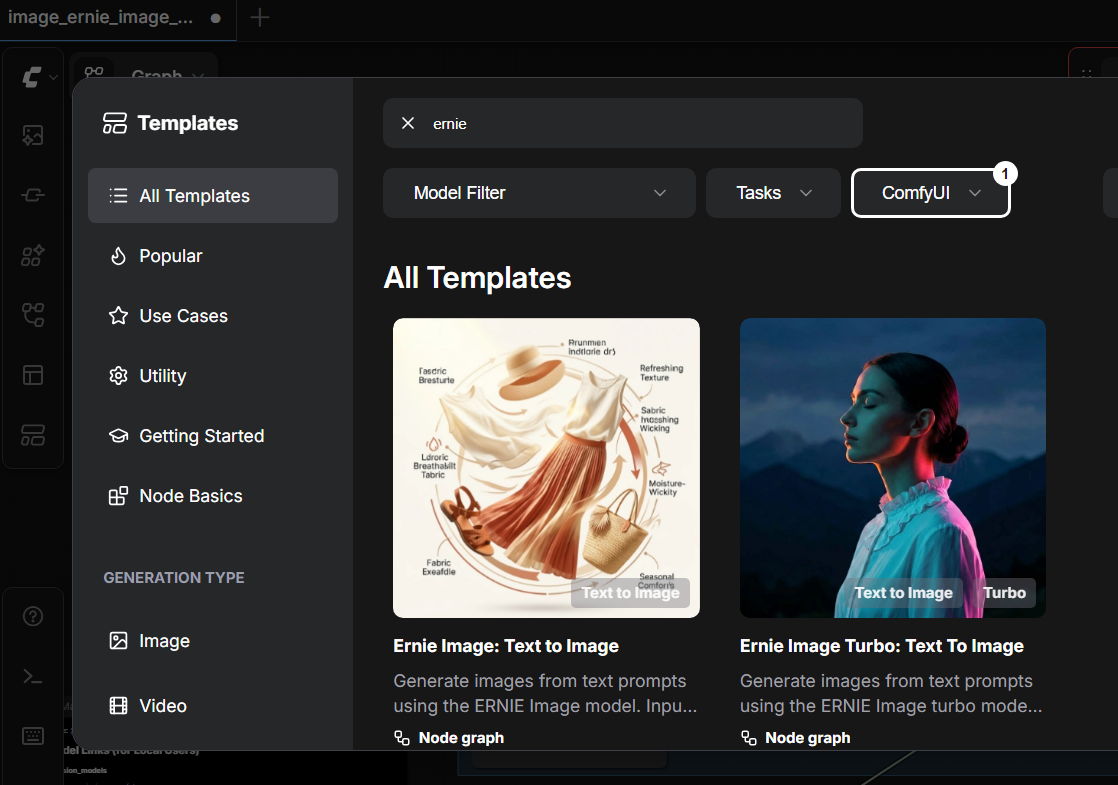Click the Image category picture icon
This screenshot has height=785, width=1118.
(118, 640)
